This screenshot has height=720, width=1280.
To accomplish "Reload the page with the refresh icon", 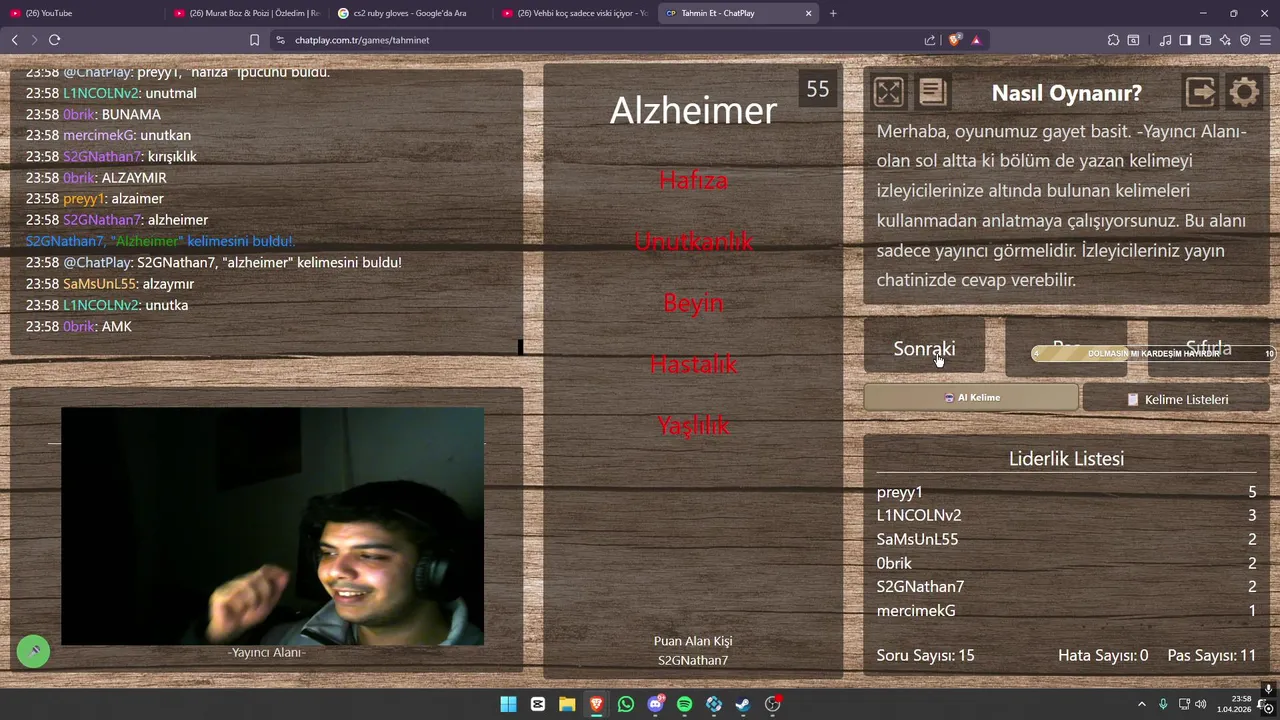I will coord(54,40).
